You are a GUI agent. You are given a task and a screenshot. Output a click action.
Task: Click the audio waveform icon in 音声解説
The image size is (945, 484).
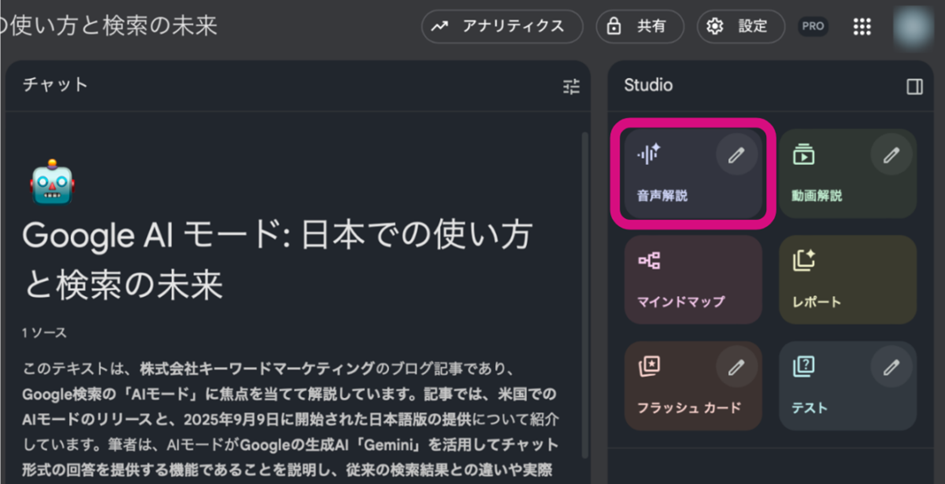[650, 154]
